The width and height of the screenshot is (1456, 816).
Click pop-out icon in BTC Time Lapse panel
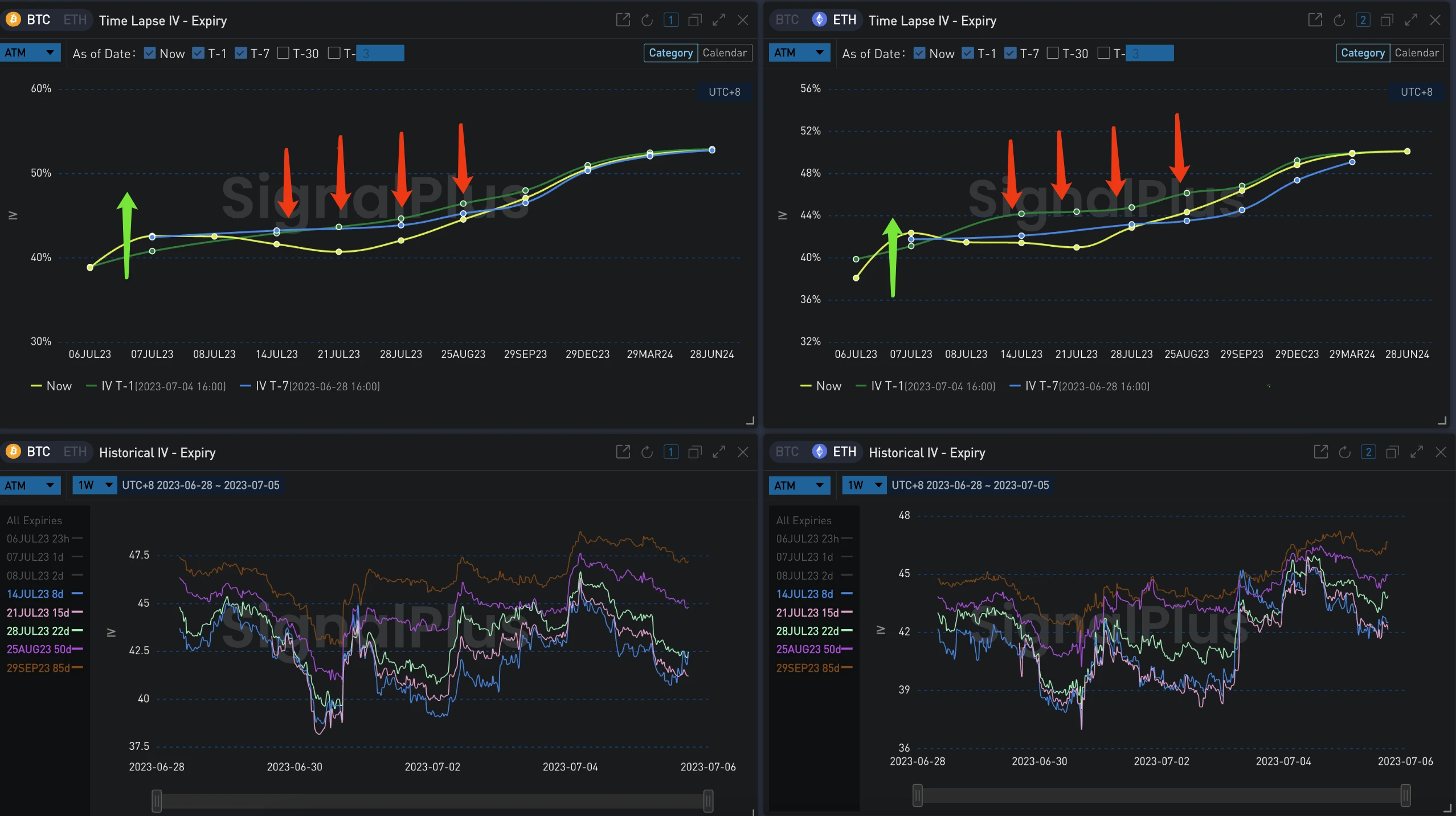623,20
